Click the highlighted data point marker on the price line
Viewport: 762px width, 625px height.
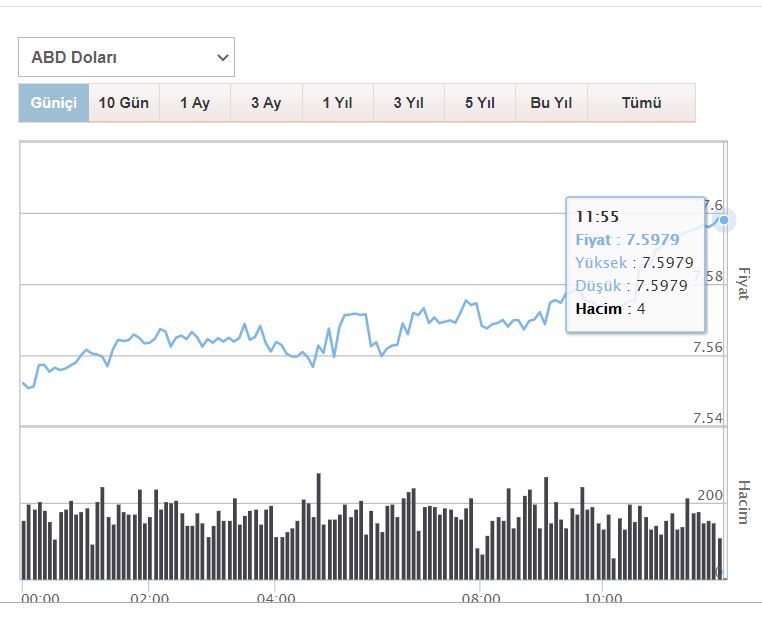pyautogui.click(x=724, y=220)
